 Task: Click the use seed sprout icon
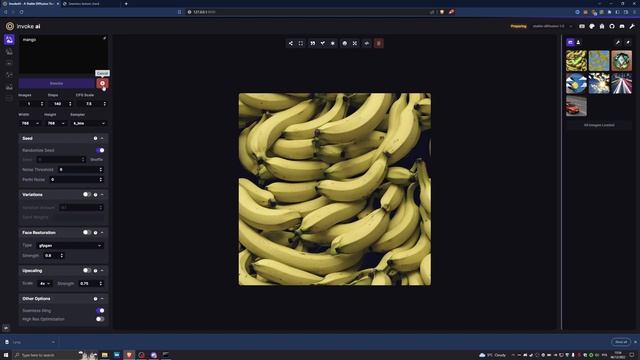pyautogui.click(x=323, y=43)
